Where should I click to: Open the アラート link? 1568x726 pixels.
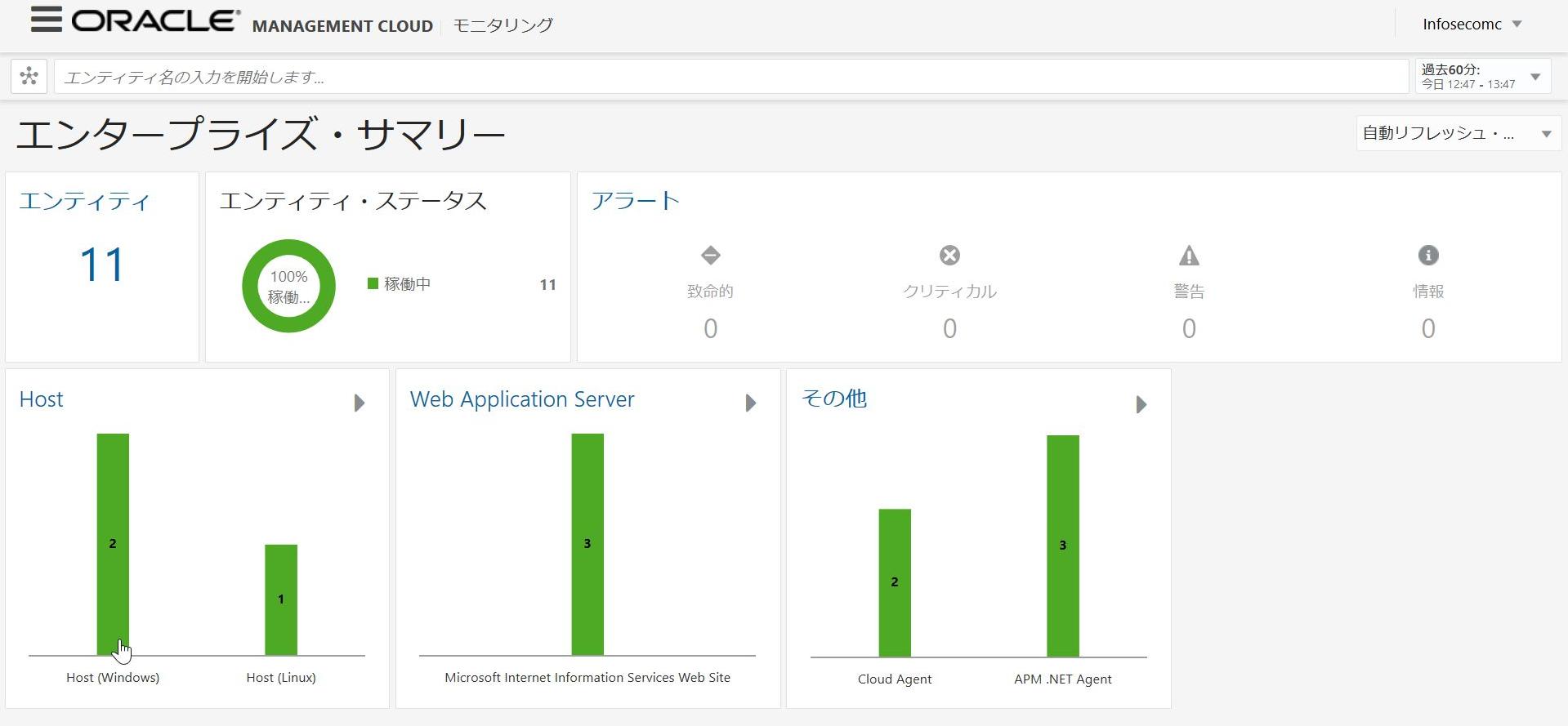(x=635, y=201)
